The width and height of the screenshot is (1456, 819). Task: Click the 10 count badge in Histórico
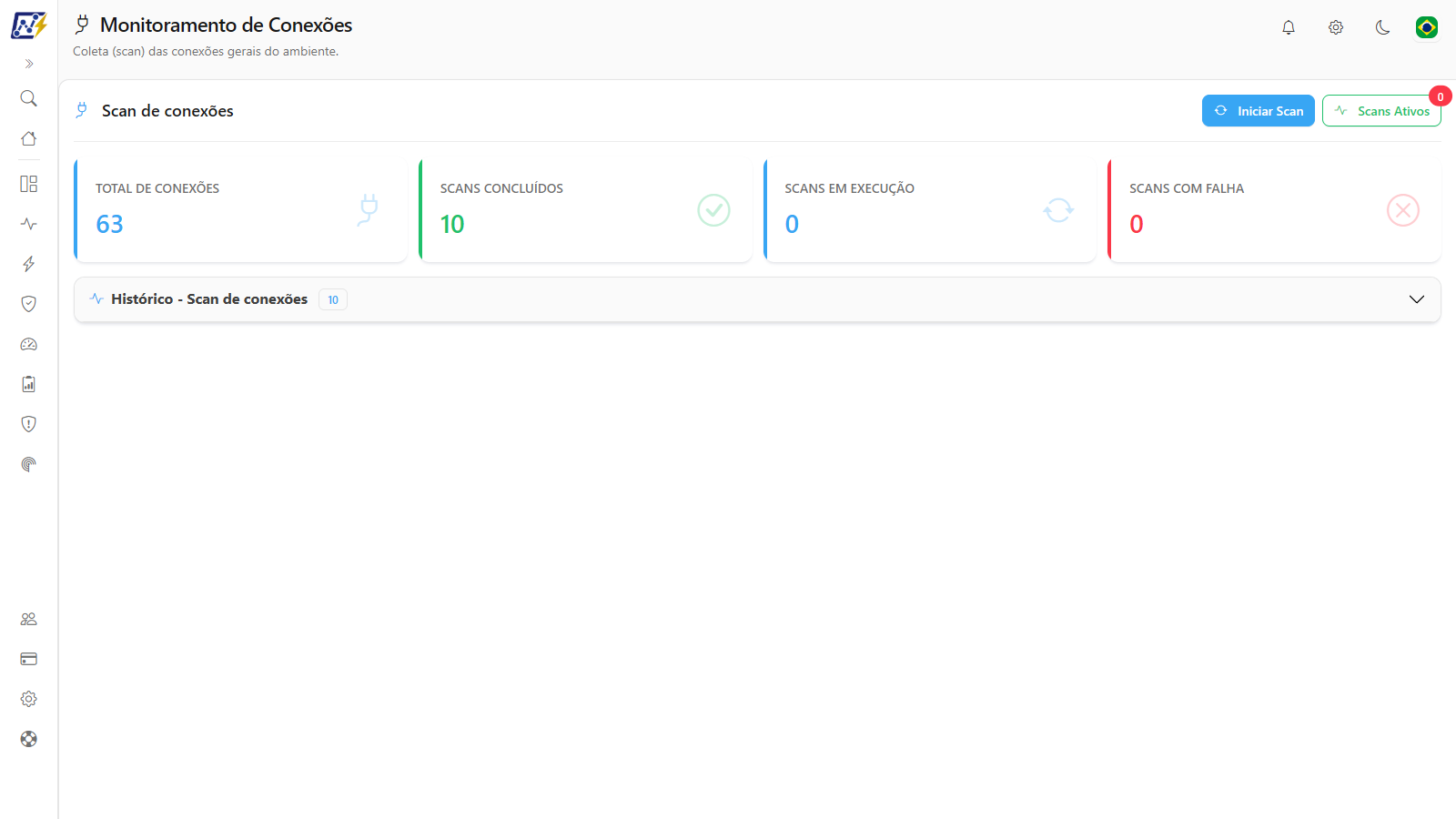[x=333, y=299]
